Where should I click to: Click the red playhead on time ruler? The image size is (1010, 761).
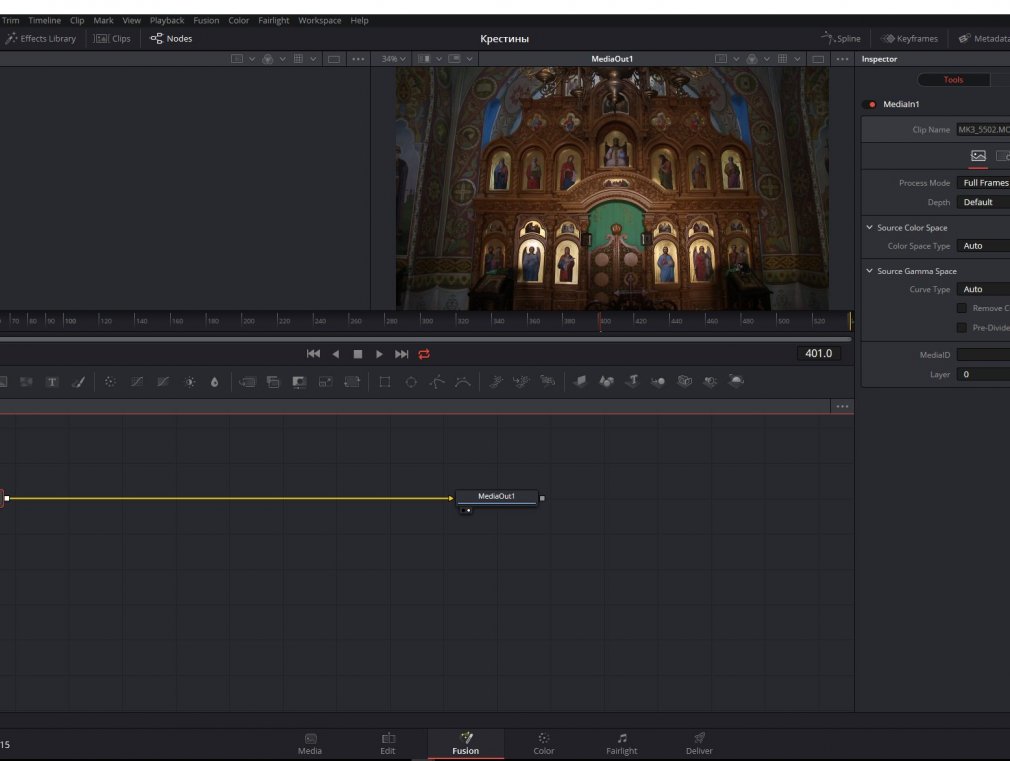(600, 321)
